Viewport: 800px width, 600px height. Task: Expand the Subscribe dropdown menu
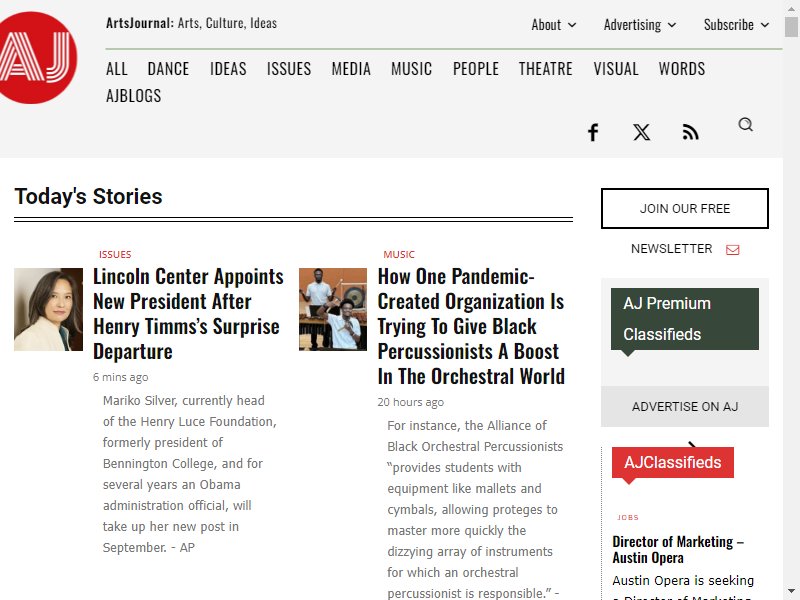[x=736, y=24]
